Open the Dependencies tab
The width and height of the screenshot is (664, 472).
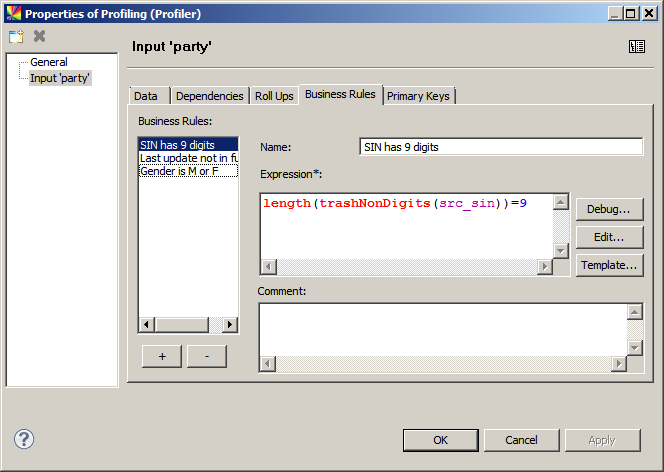[209, 96]
